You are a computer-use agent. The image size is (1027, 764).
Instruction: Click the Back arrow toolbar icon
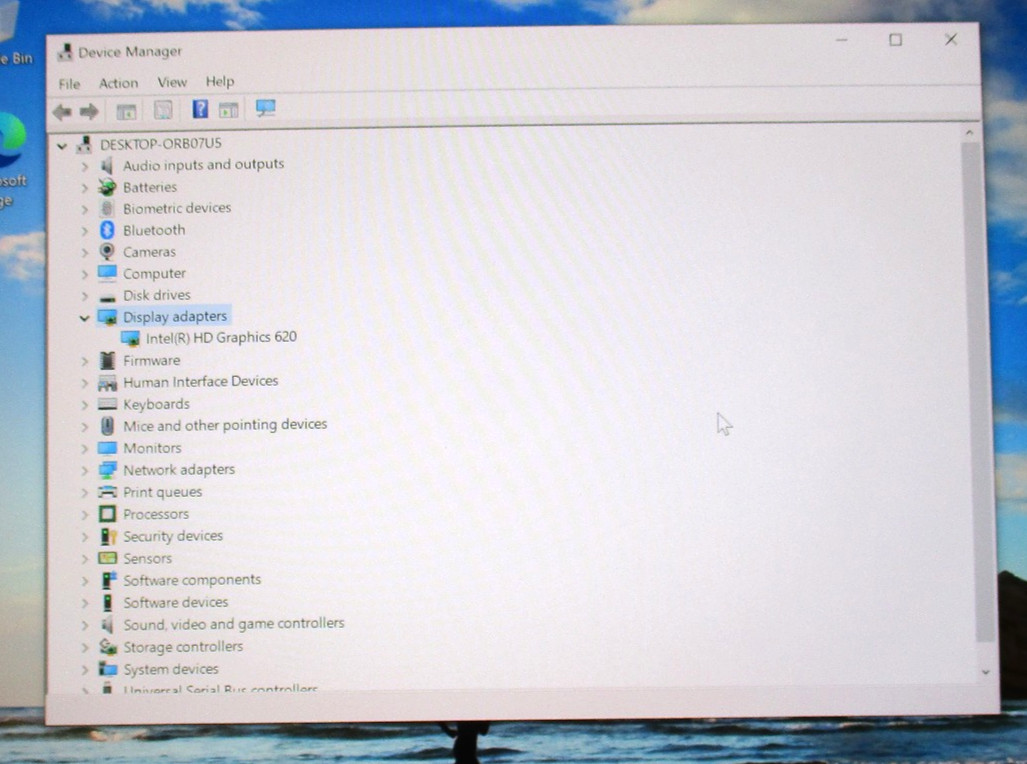click(x=62, y=112)
